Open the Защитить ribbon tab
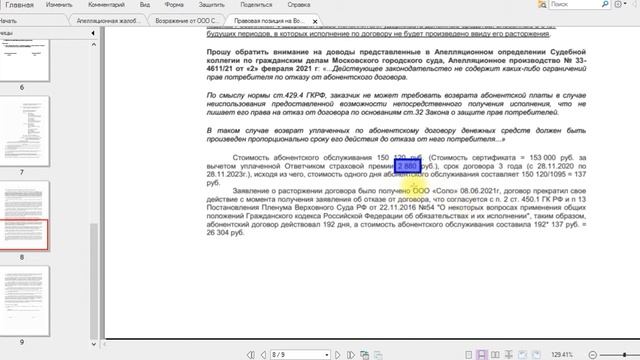Viewport: 640px width, 360px height. pyautogui.click(x=211, y=5)
